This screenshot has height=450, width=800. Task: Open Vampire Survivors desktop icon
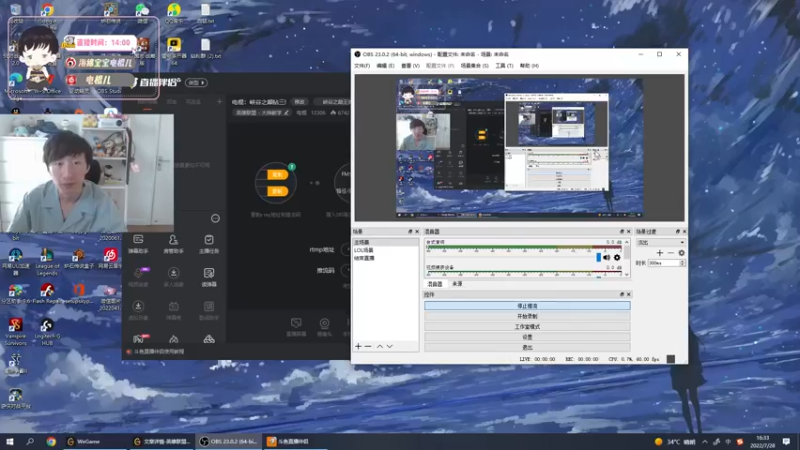click(15, 332)
